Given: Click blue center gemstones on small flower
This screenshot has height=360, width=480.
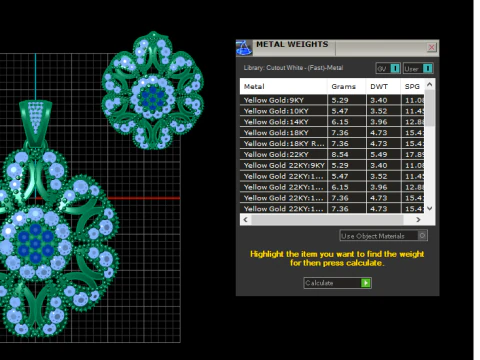Looking at the screenshot, I should (153, 97).
